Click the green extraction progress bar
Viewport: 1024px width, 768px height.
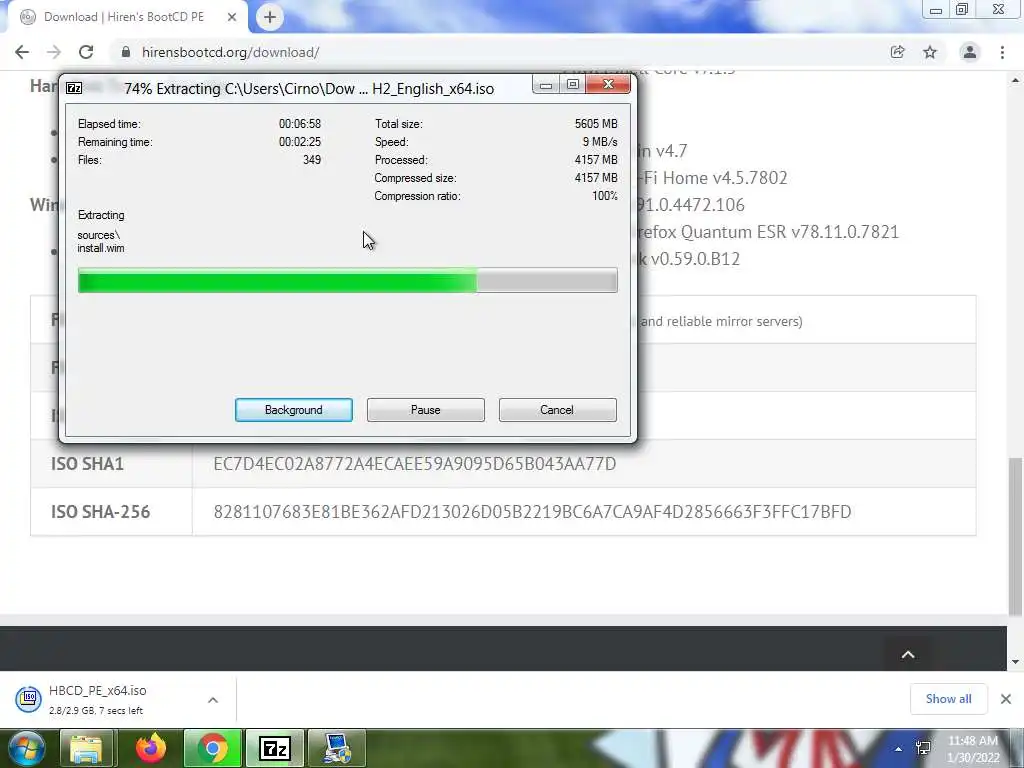[347, 280]
